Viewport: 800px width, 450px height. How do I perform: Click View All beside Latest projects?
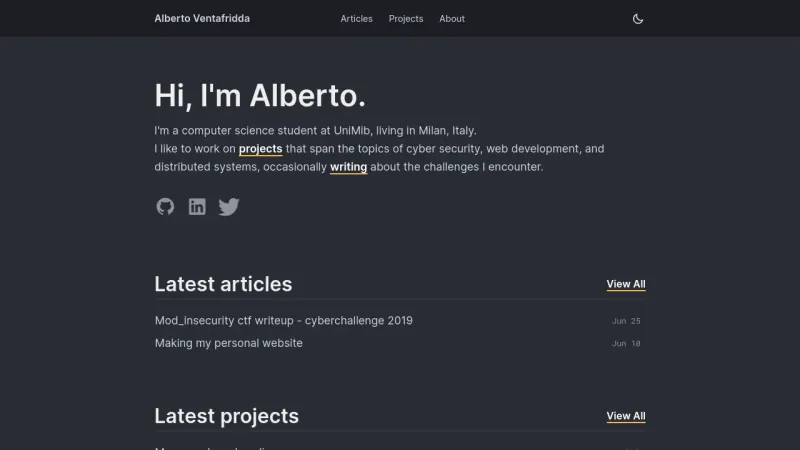625,416
